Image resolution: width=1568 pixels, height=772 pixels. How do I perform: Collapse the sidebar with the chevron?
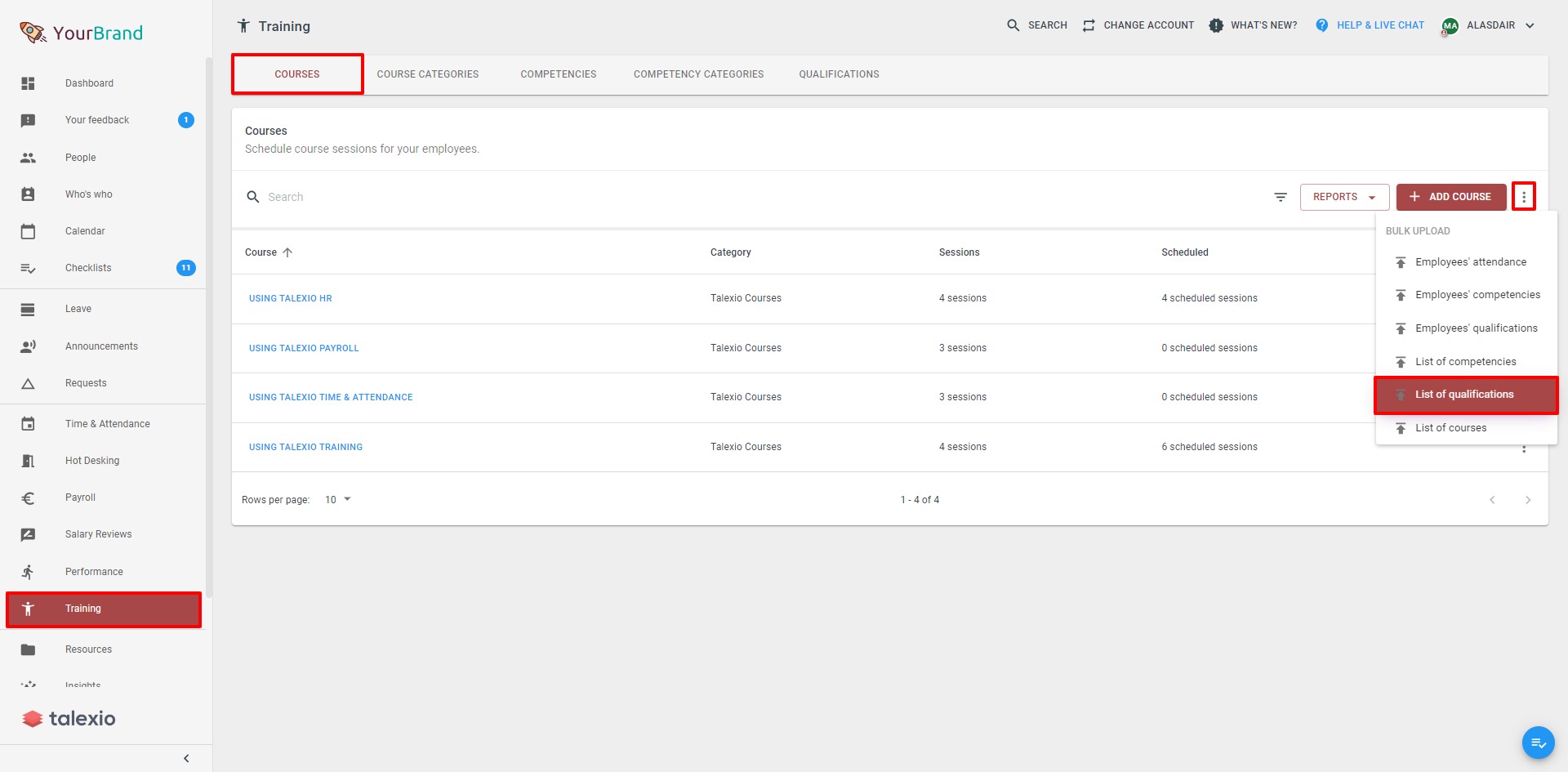(186, 758)
